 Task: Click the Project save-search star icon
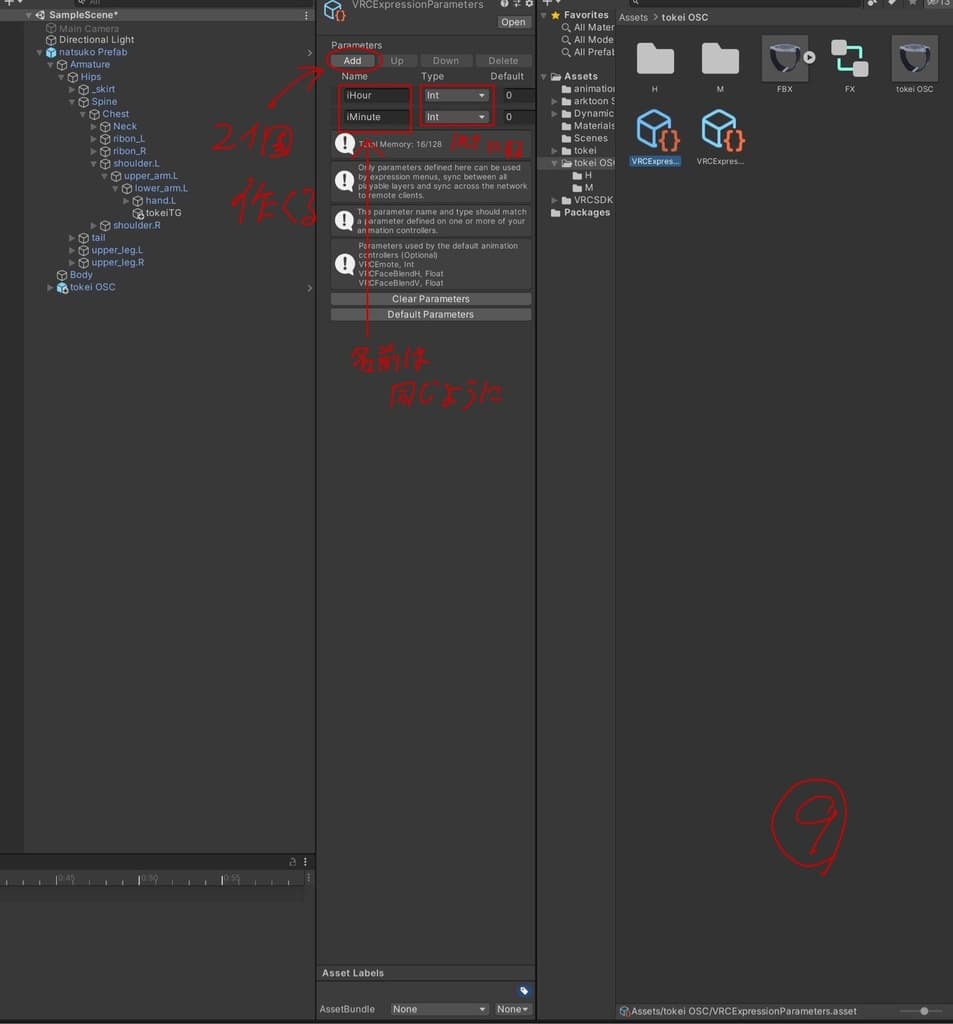pyautogui.click(x=913, y=3)
